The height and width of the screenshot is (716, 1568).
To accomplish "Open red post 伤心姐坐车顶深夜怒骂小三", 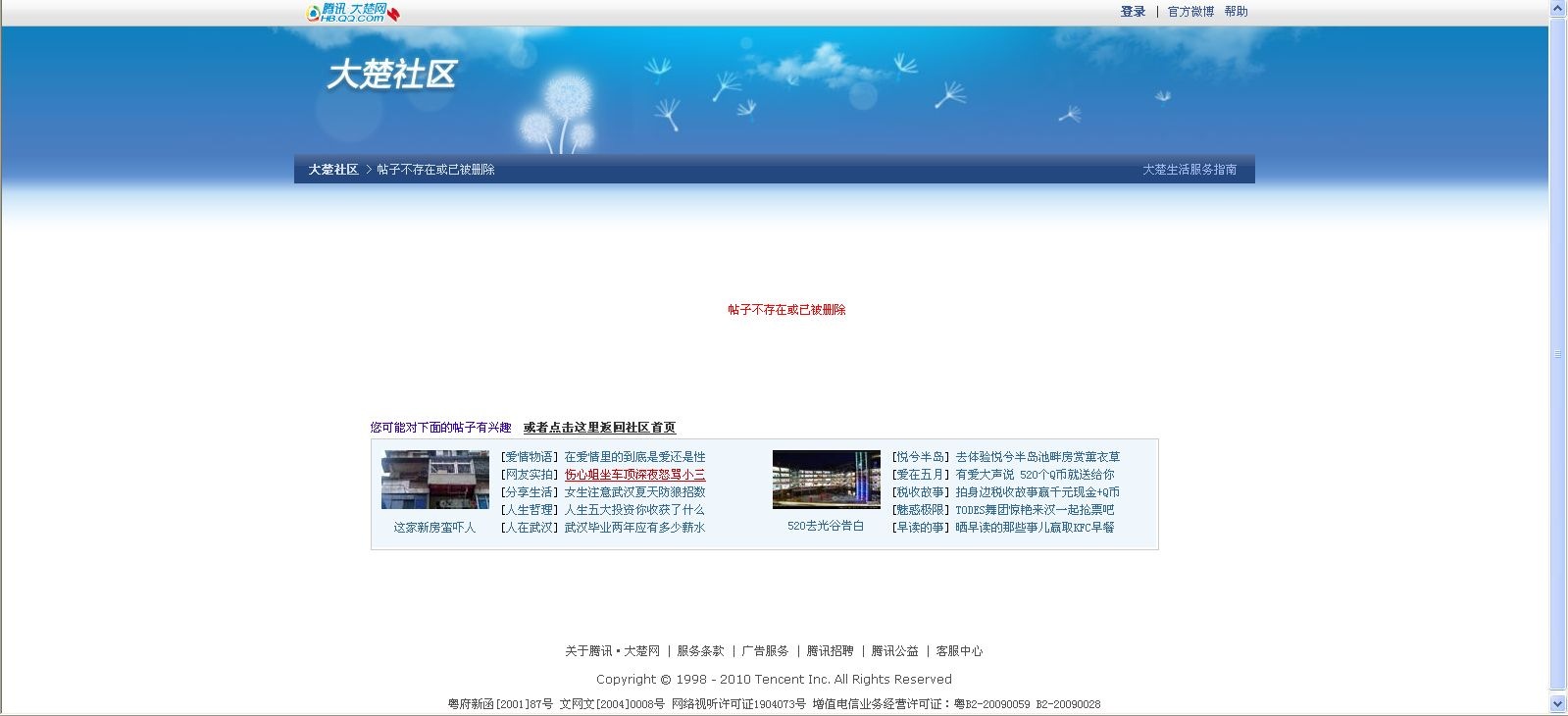I will 634,475.
